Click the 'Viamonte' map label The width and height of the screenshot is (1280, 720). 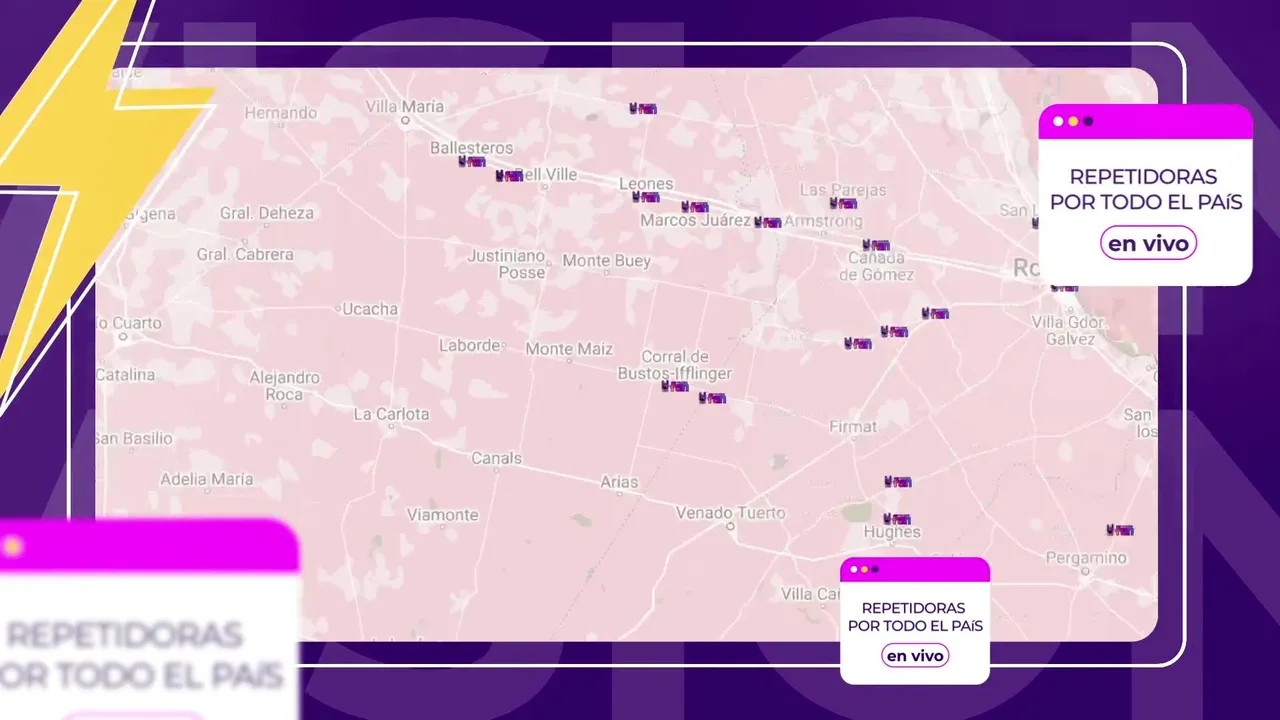[x=442, y=515]
